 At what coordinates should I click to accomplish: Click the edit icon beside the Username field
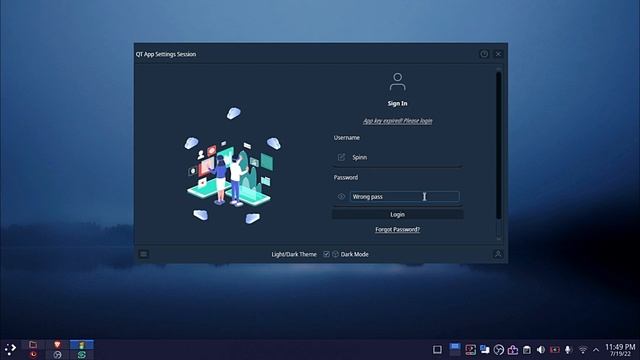coord(341,157)
